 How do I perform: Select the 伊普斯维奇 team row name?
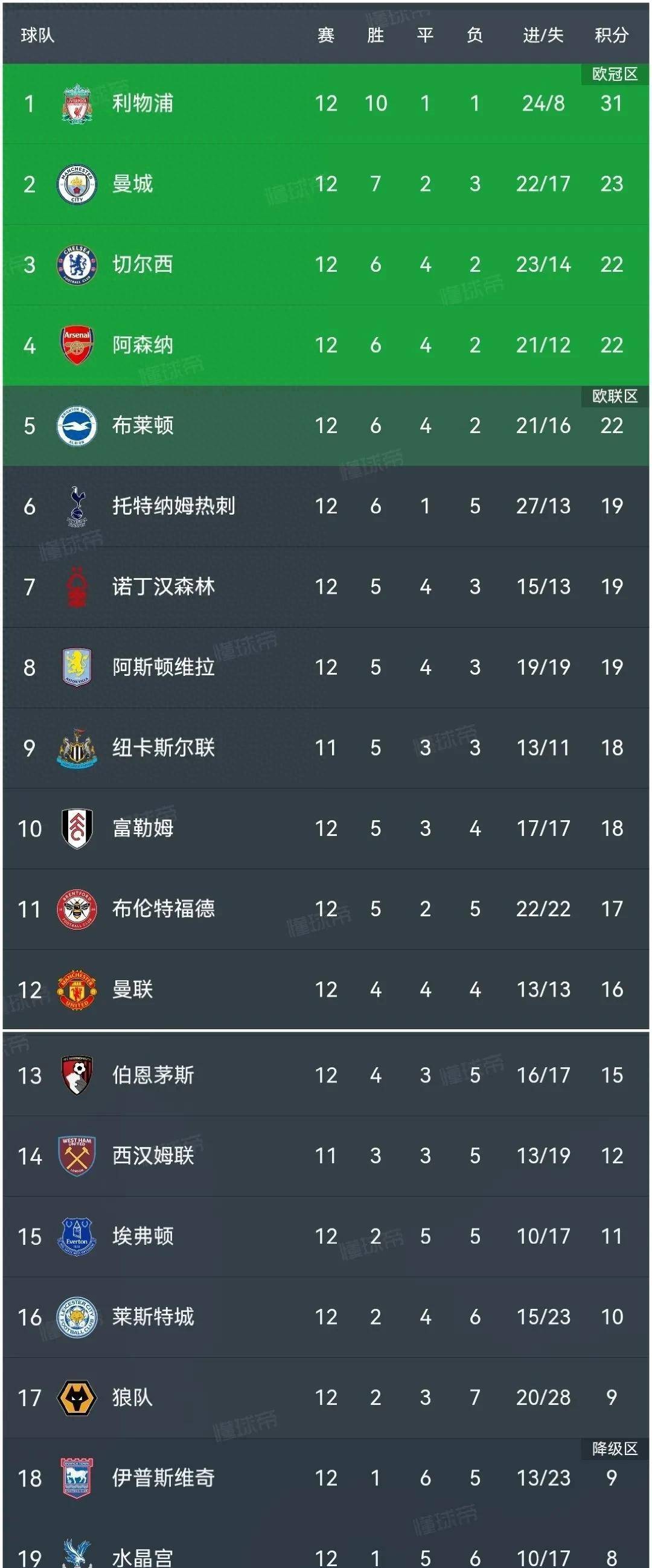tap(163, 1477)
